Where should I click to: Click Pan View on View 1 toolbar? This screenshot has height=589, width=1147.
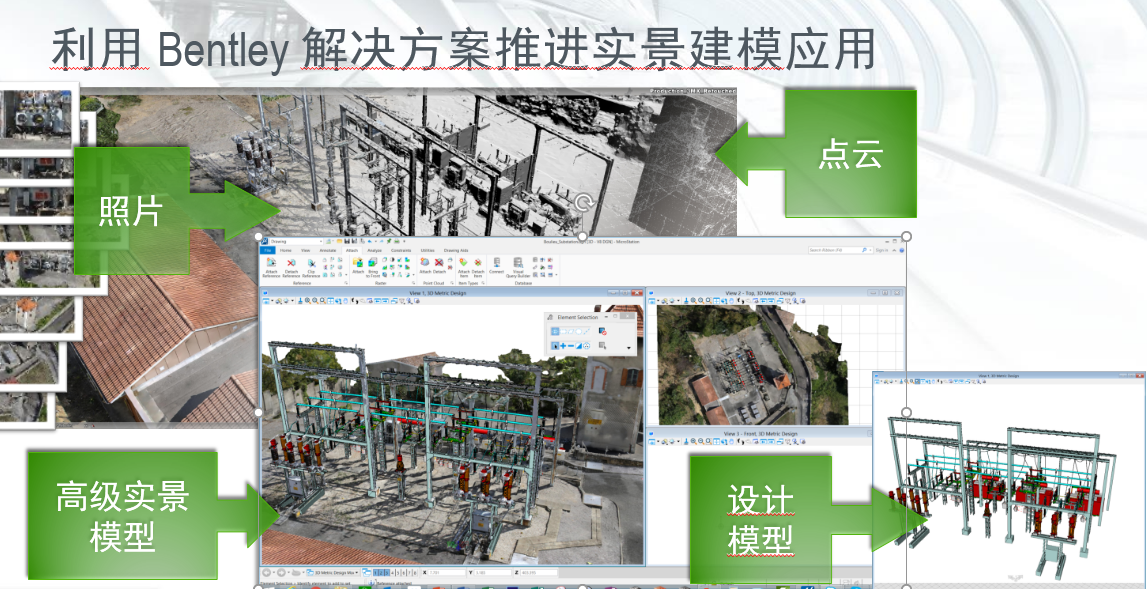(x=345, y=301)
